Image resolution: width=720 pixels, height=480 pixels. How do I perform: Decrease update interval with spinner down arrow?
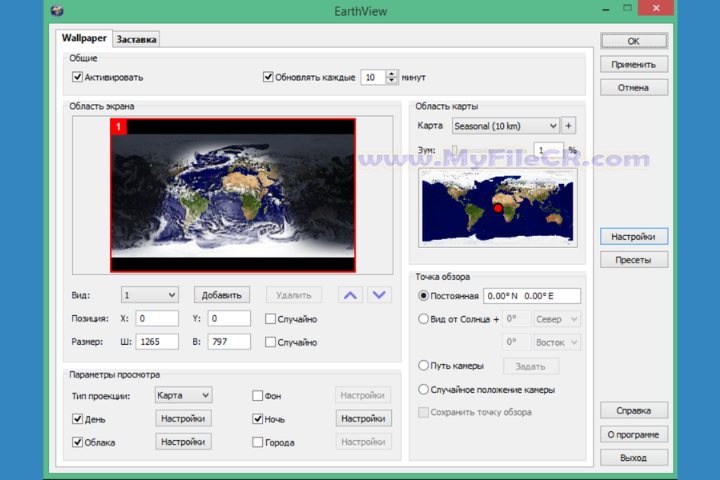click(392, 81)
